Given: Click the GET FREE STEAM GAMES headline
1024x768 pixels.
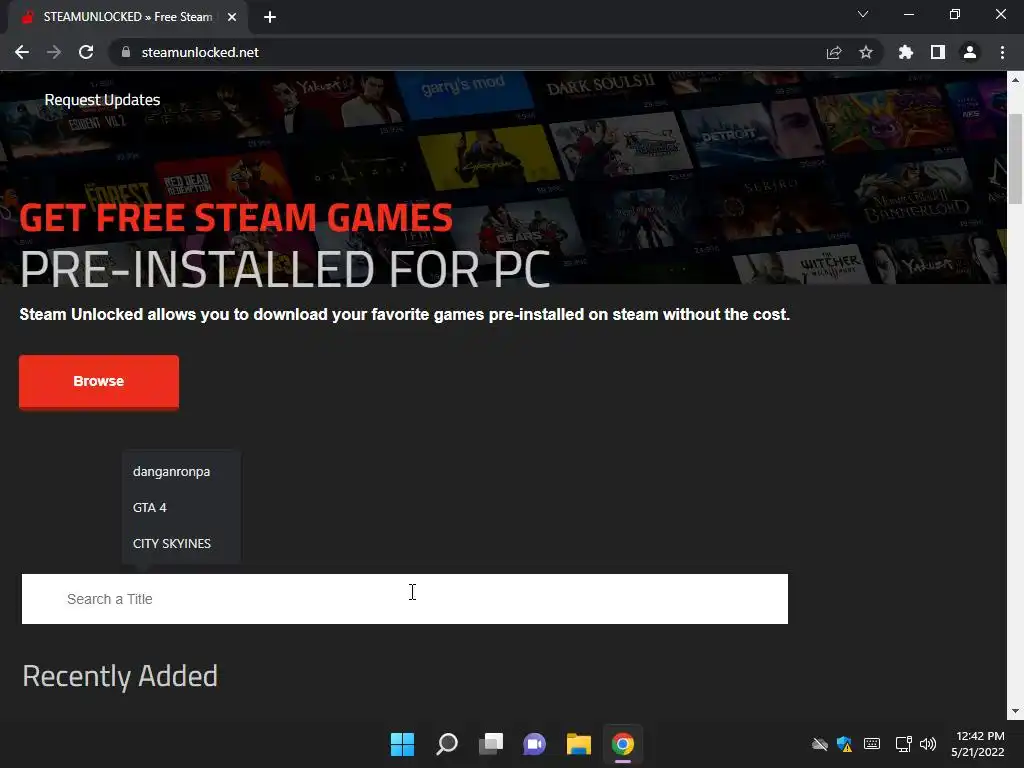Looking at the screenshot, I should pyautogui.click(x=236, y=217).
